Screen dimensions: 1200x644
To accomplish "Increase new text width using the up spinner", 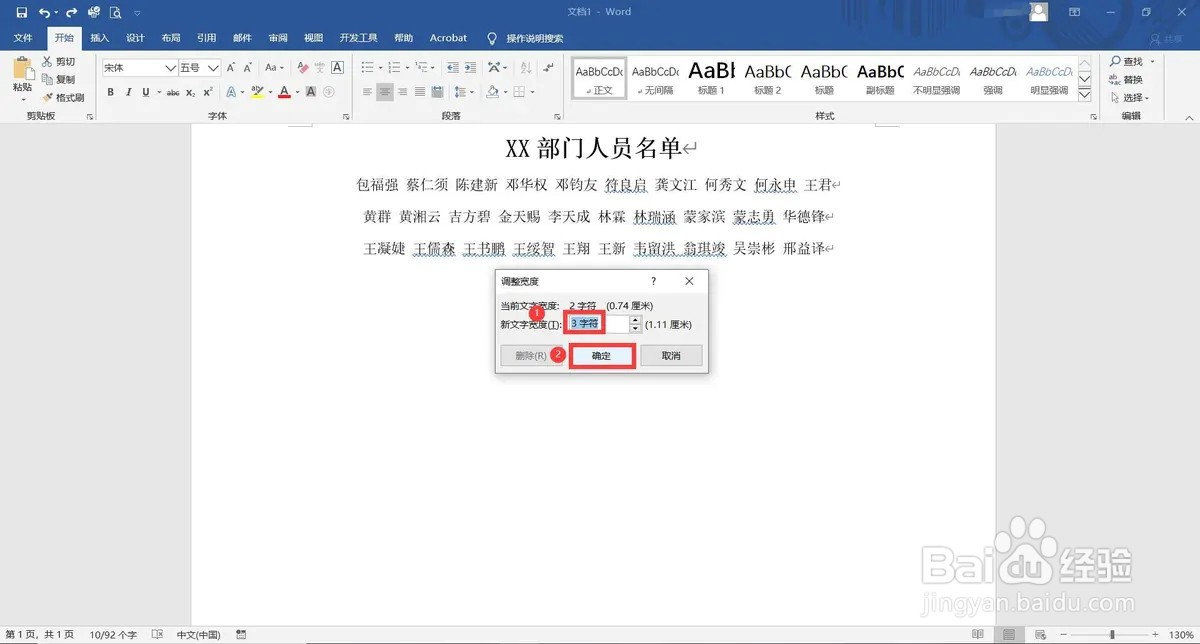I will [635, 320].
